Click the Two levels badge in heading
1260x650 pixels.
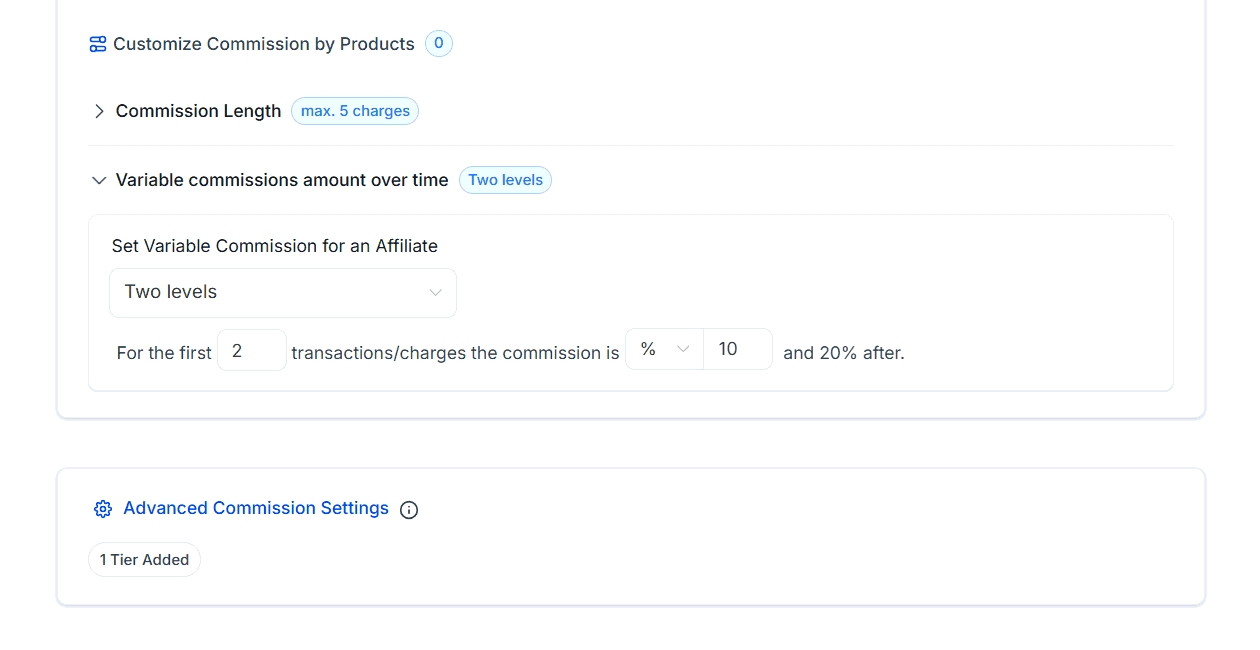point(505,180)
